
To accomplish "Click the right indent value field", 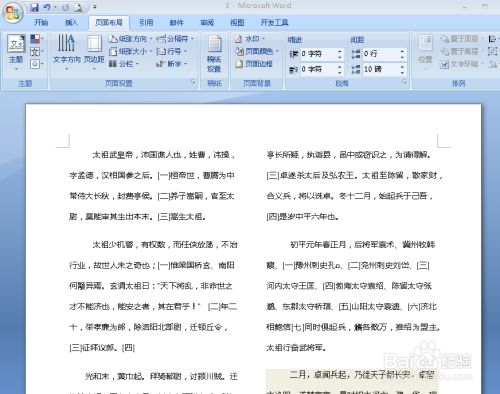I will [319, 69].
